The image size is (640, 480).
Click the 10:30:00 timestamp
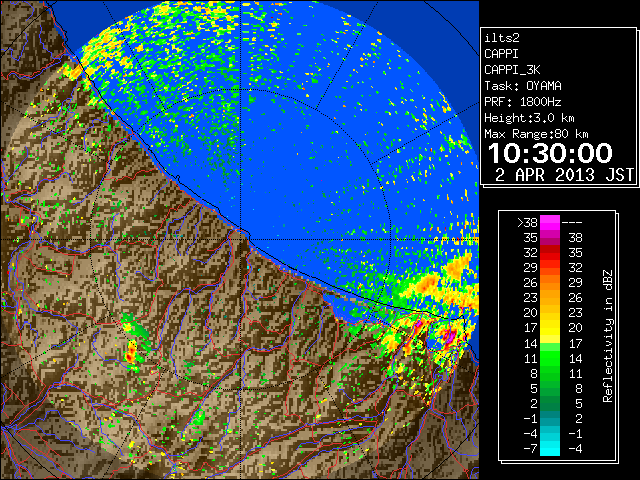[550, 153]
